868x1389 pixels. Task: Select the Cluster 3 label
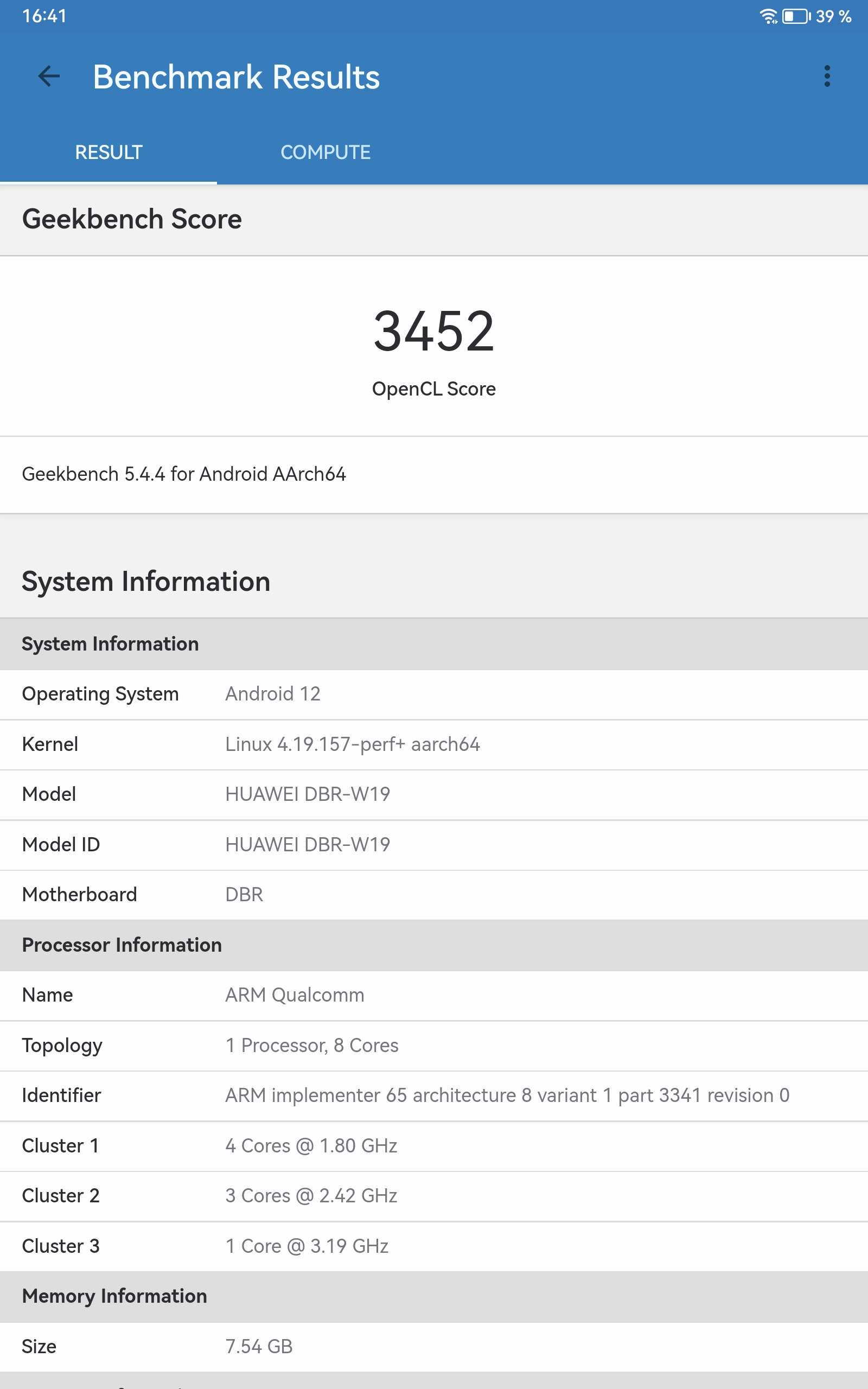[60, 1247]
